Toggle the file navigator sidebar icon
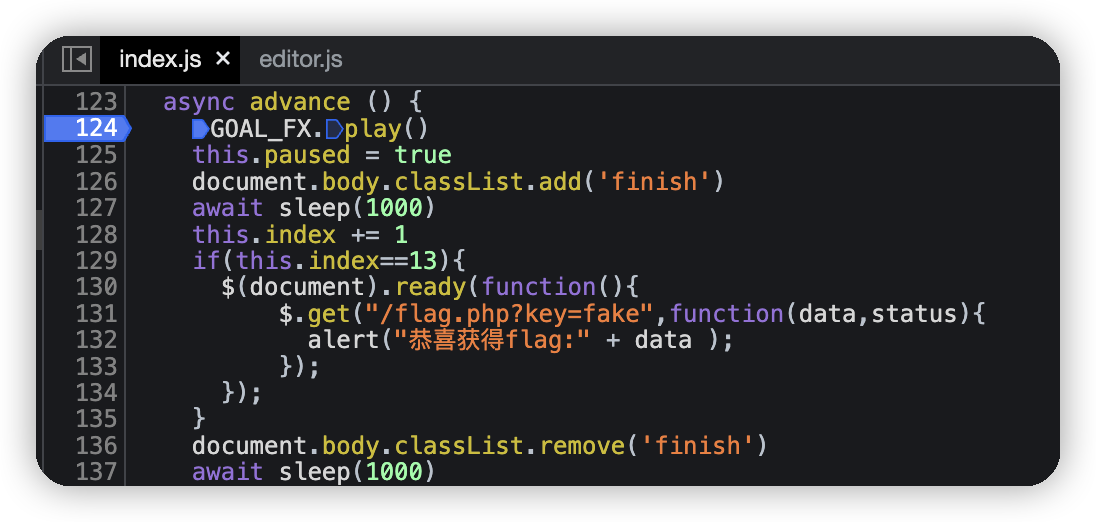1096x522 pixels. [77, 59]
